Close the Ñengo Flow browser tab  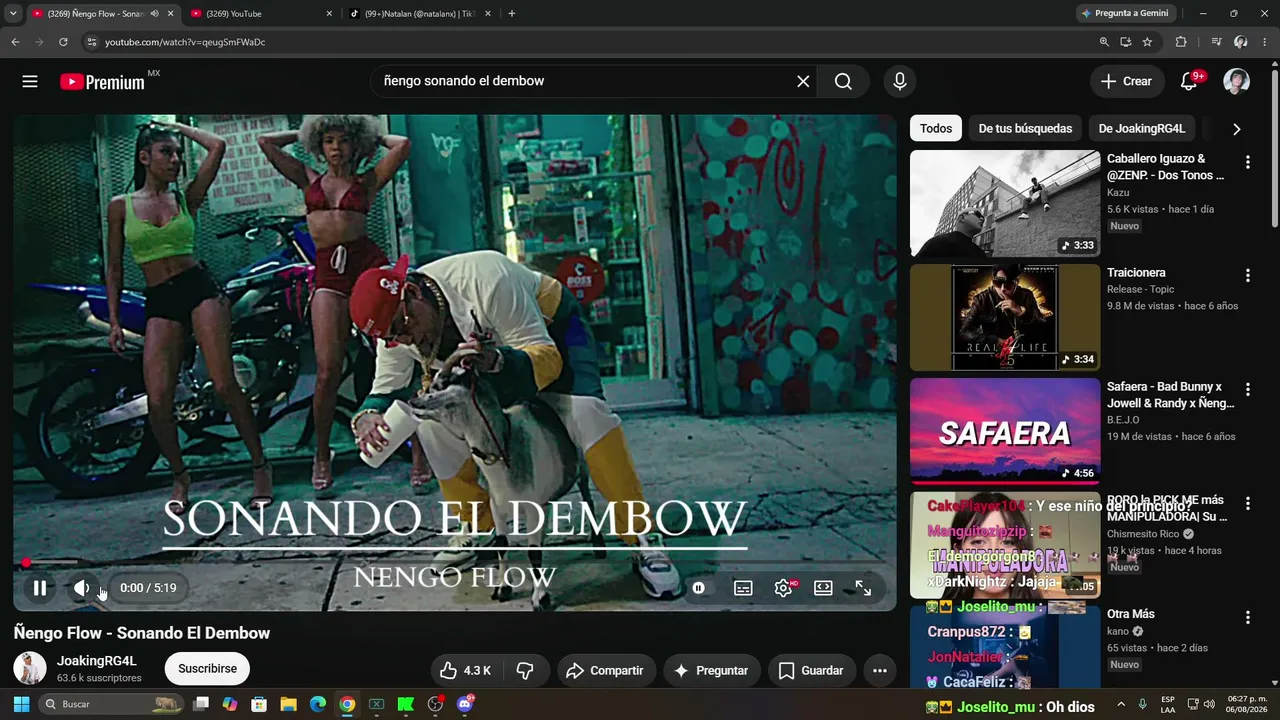tap(171, 14)
